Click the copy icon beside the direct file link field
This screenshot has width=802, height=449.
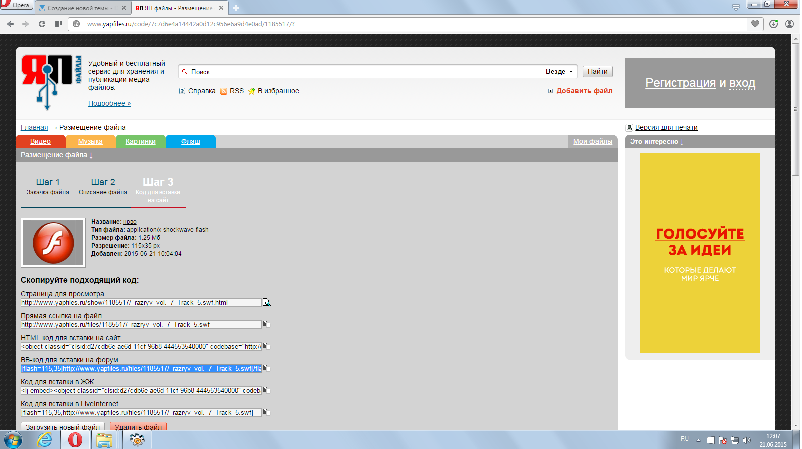266,325
